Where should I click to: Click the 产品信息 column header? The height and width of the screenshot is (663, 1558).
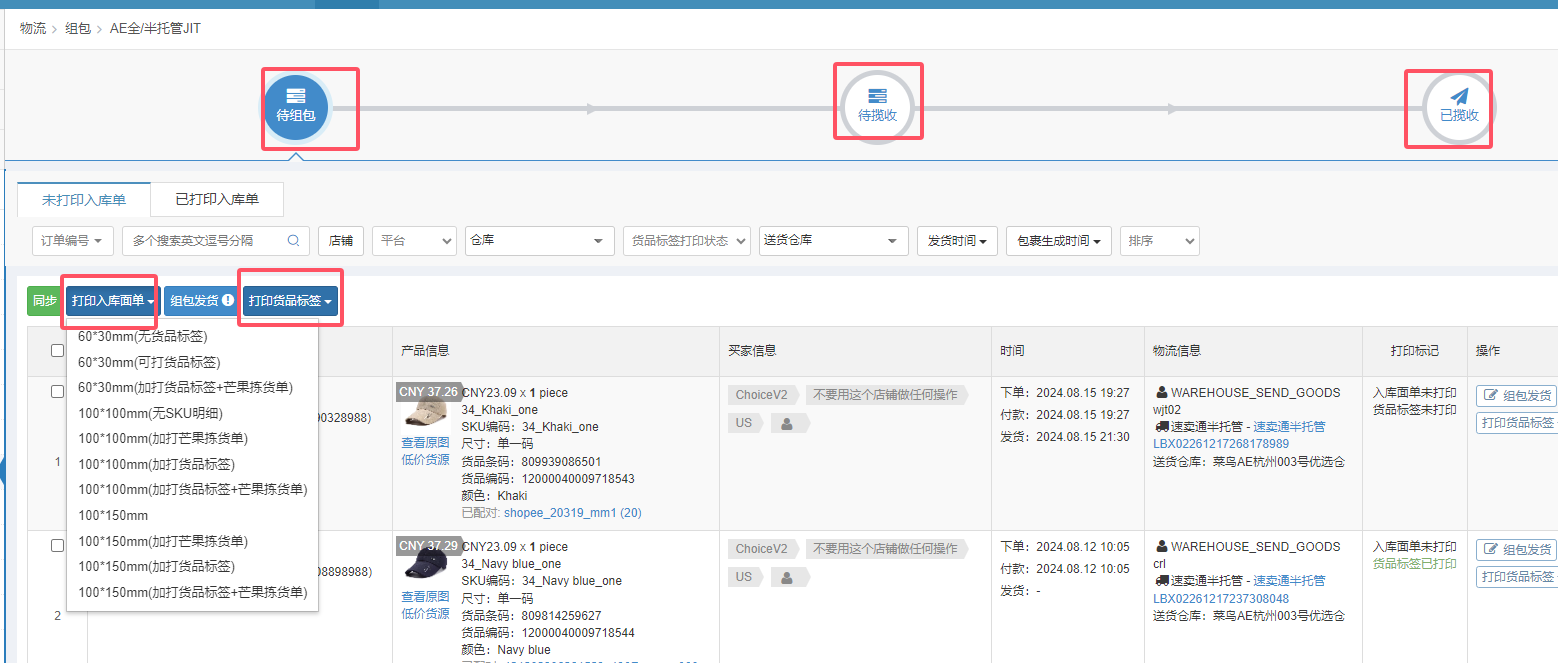(425, 351)
